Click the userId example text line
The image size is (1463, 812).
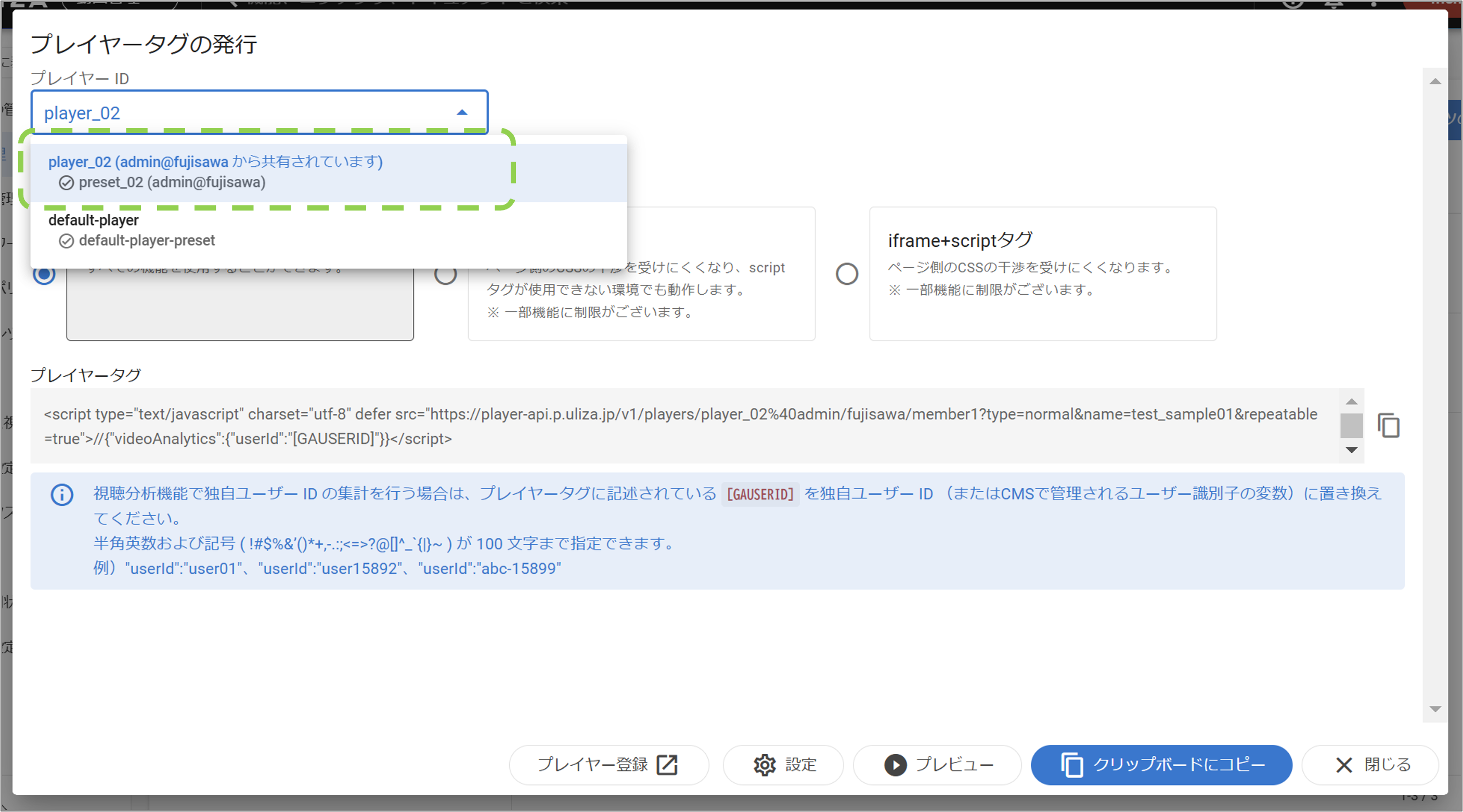[x=327, y=568]
